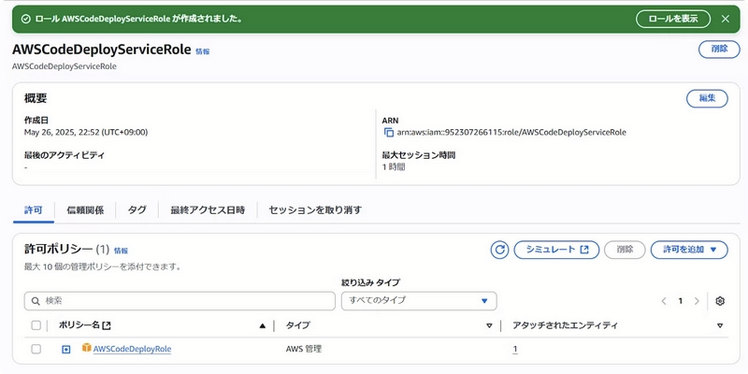Click the 絞り込み タイプ label
The image size is (748, 374).
tap(371, 282)
